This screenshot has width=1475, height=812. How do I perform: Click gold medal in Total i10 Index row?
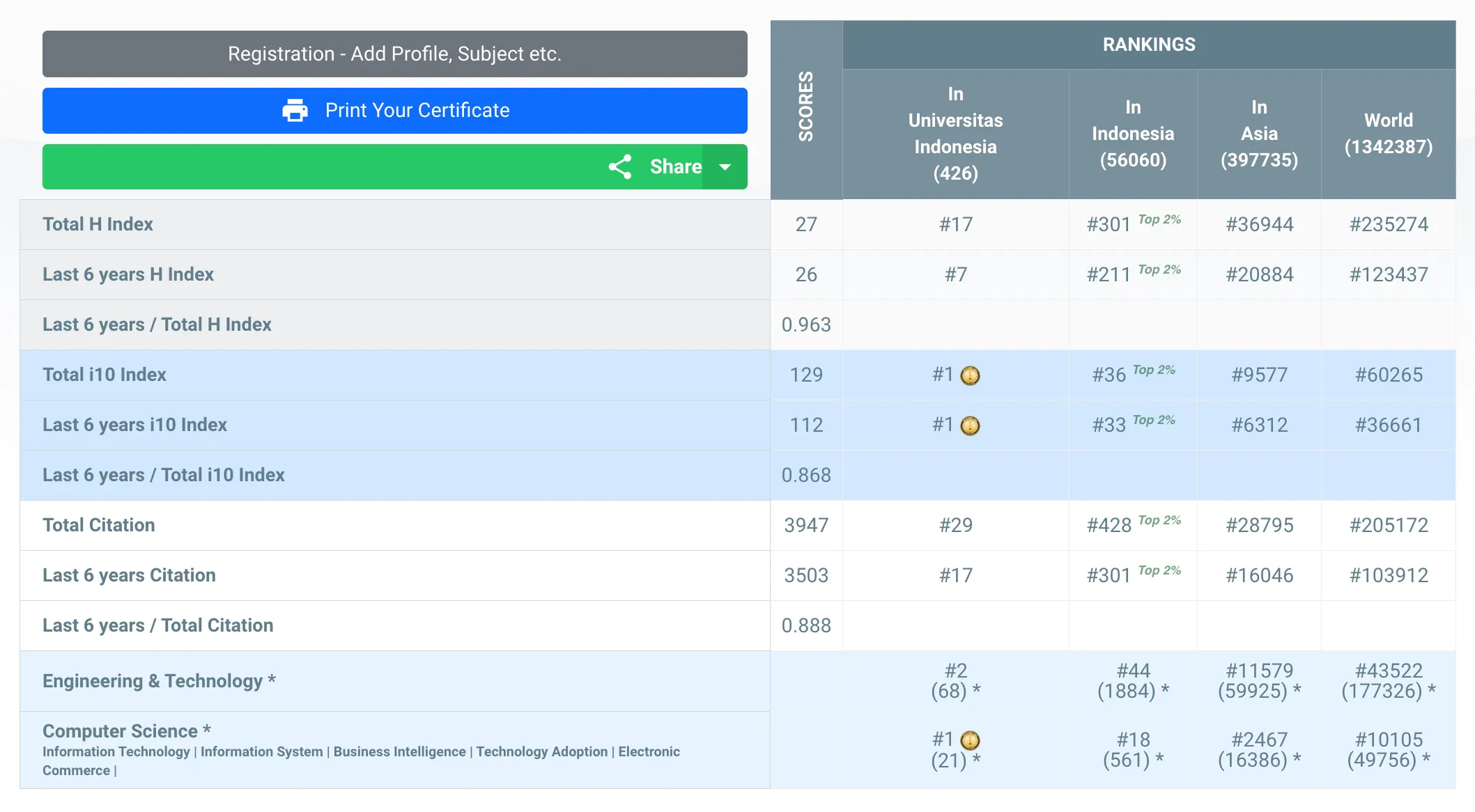click(970, 376)
